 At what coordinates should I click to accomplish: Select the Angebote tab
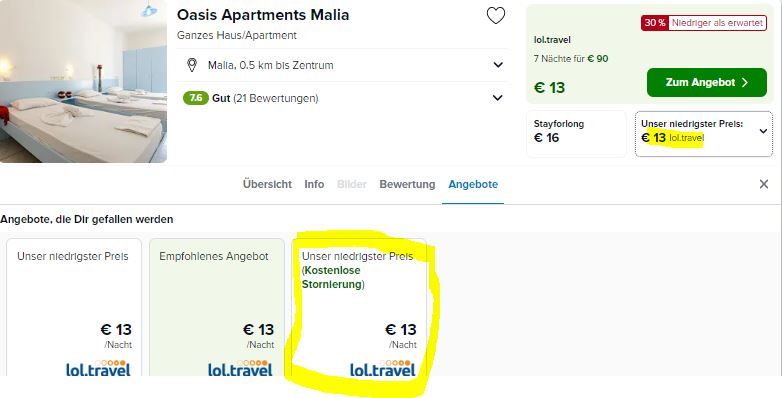473,184
